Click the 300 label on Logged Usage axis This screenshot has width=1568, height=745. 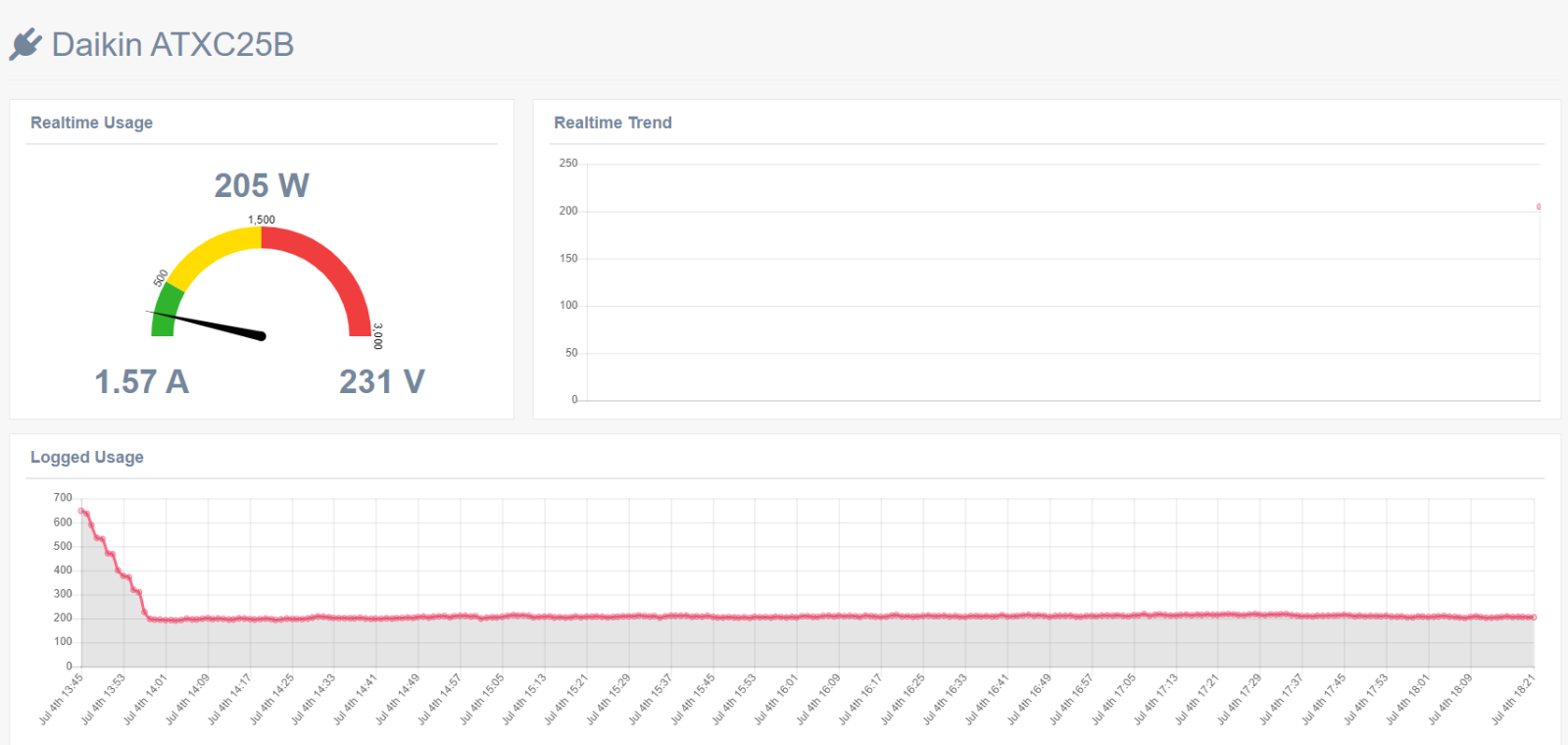pyautogui.click(x=63, y=593)
